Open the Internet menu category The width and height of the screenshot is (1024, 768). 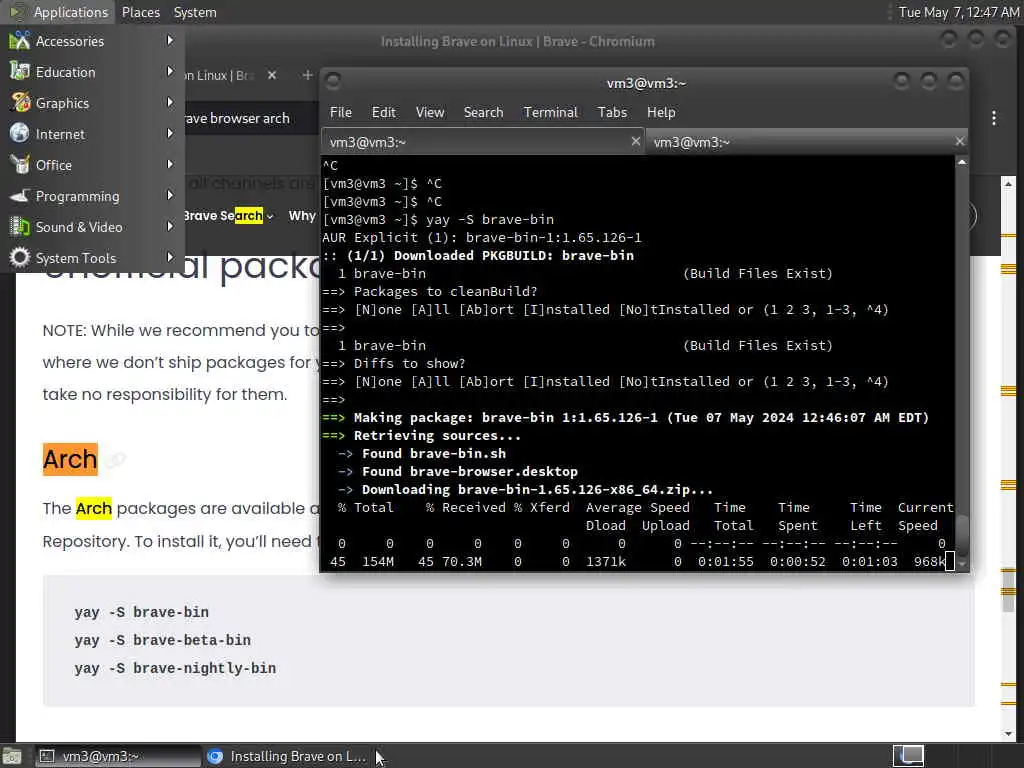click(x=92, y=134)
